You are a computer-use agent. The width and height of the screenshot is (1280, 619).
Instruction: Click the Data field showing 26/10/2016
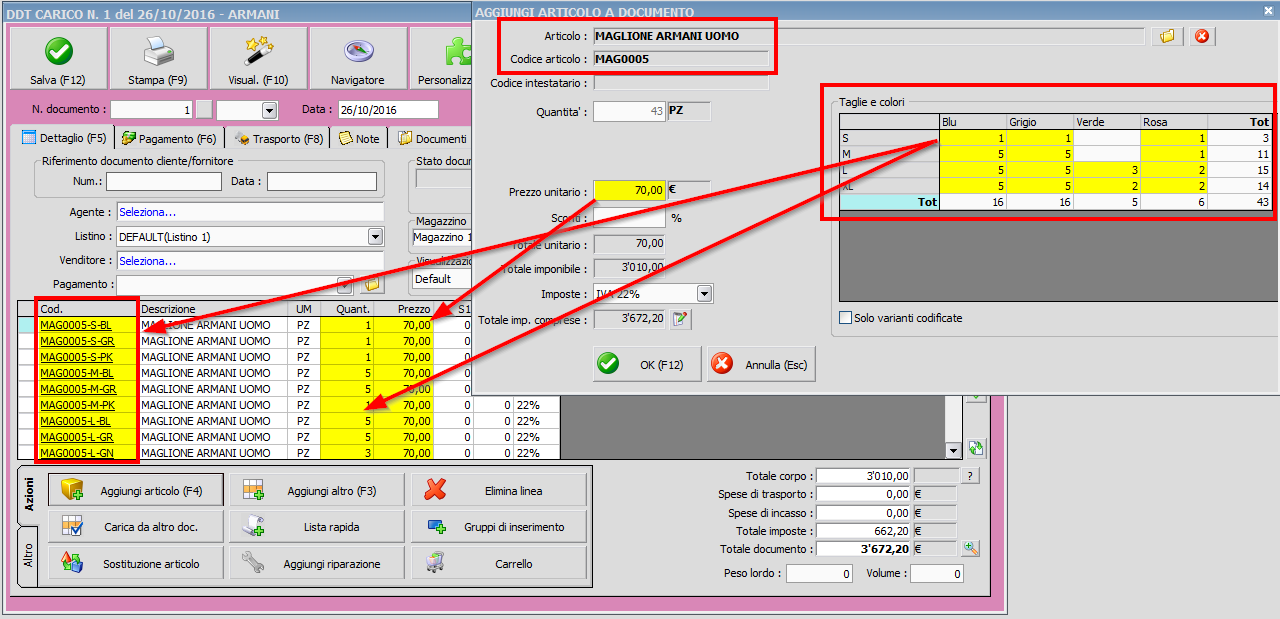[388, 110]
